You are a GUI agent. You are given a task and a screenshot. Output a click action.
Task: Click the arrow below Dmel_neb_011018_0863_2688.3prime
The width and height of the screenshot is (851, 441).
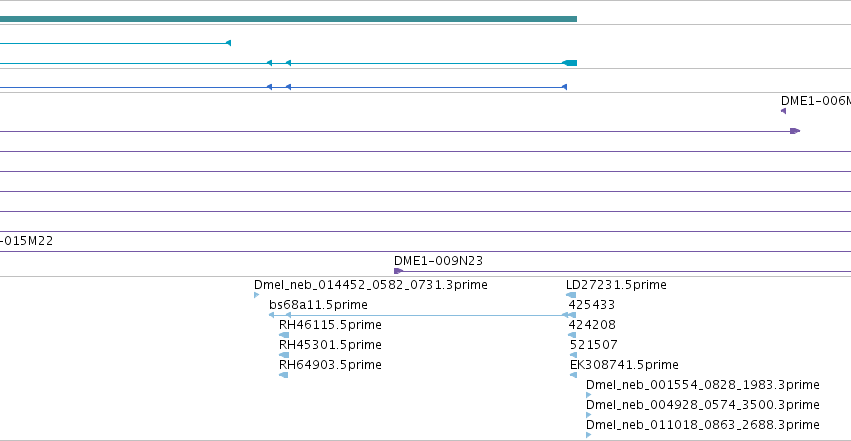589,434
